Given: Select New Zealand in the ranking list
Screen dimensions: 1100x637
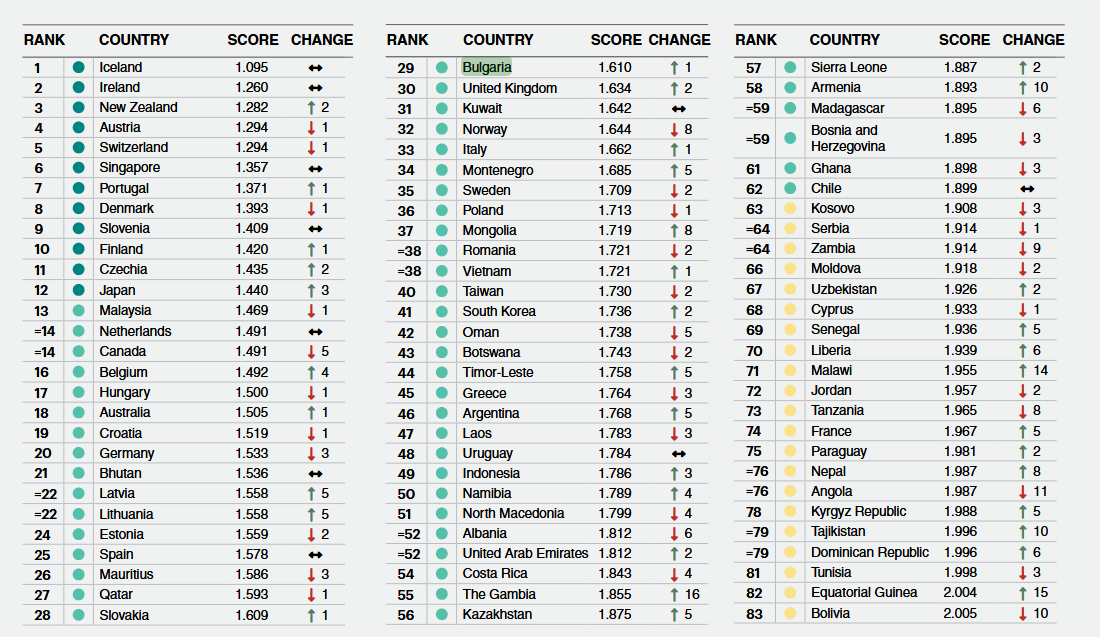Looking at the screenshot, I should click(x=138, y=108).
